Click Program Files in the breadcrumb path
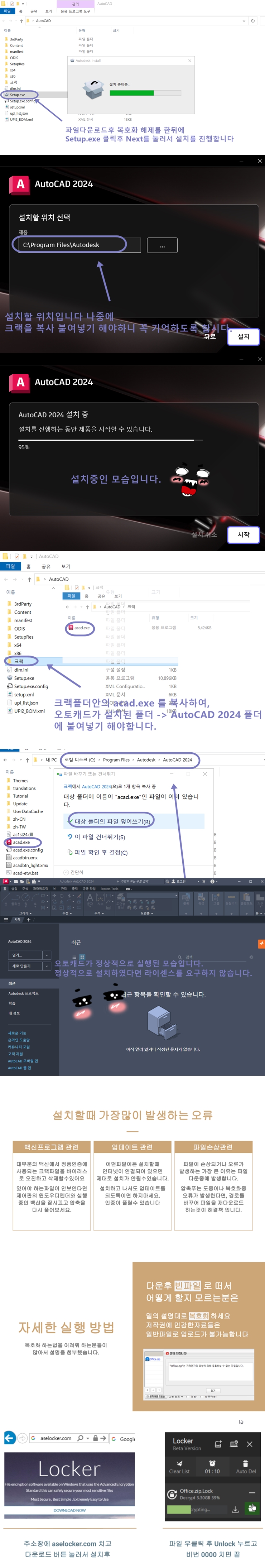Viewport: 265px width, 1568px height. [116, 760]
